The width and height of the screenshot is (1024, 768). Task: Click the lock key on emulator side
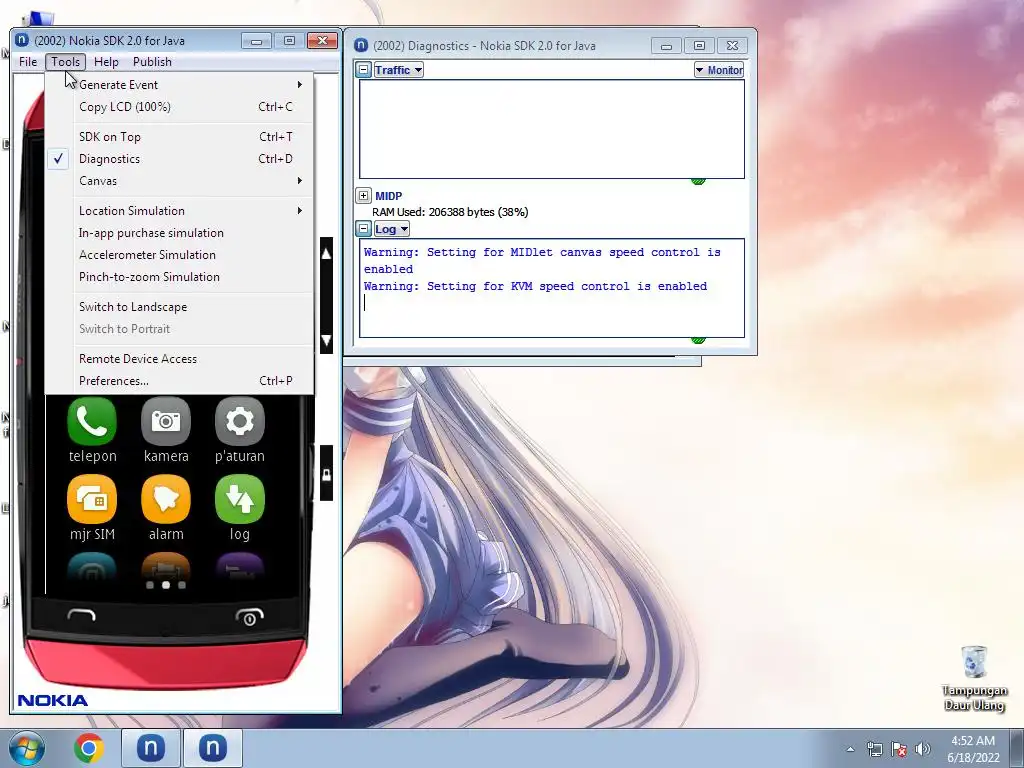tap(326, 473)
